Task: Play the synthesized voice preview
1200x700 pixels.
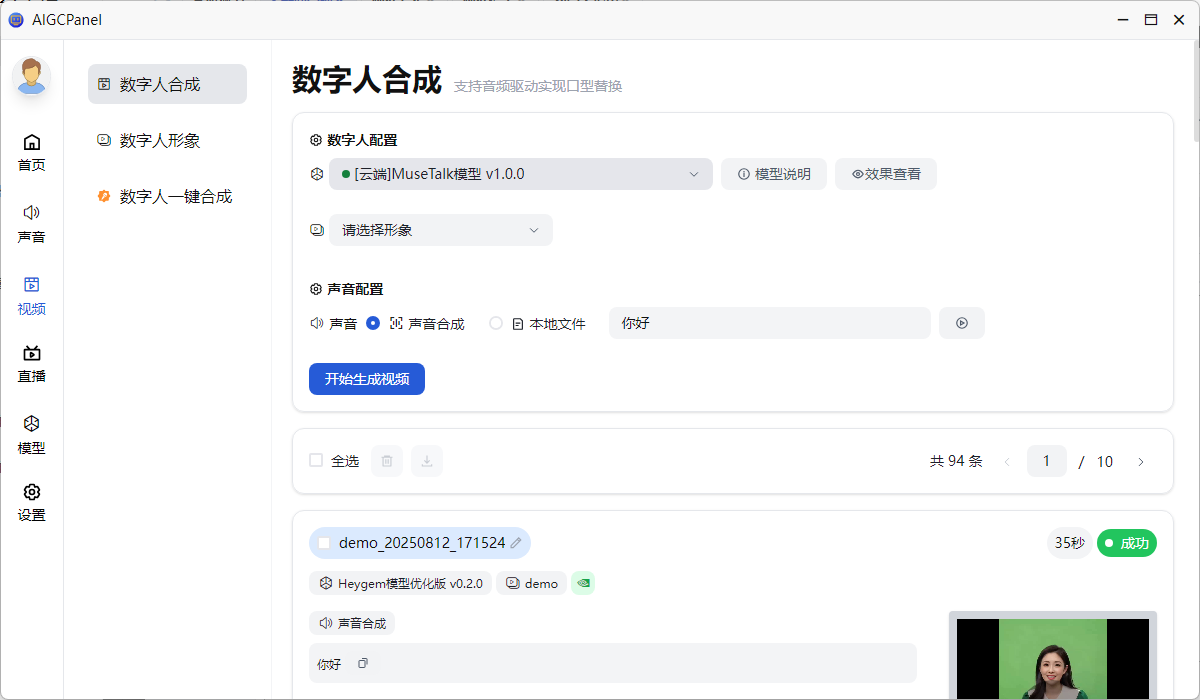Action: (961, 322)
